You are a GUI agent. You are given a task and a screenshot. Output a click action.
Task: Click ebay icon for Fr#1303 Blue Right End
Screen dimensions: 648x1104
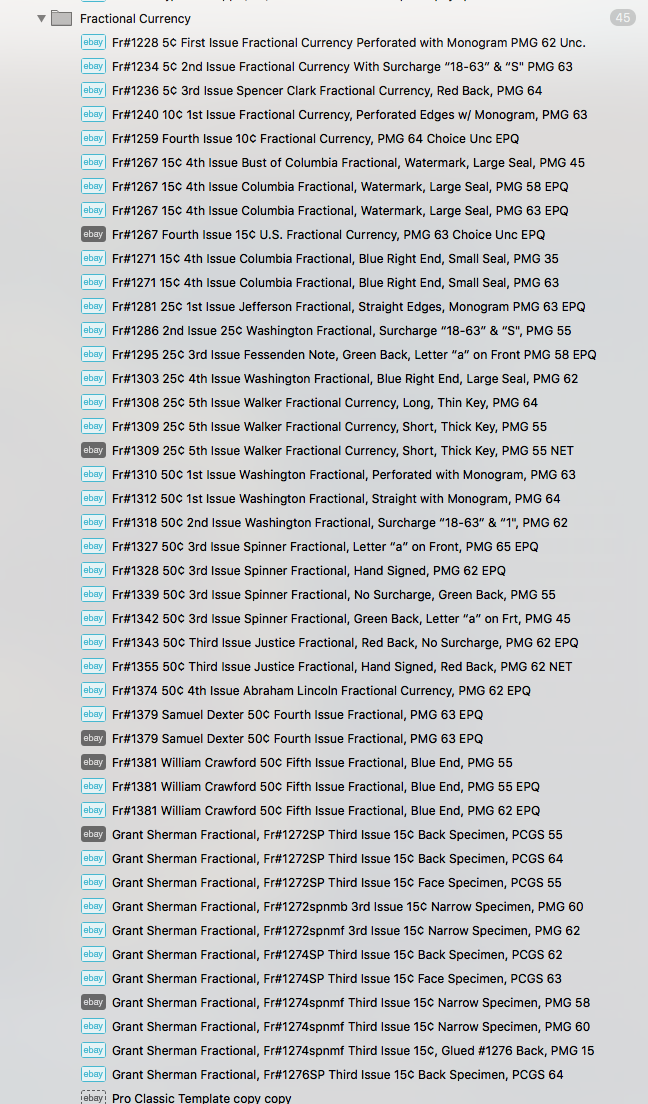tap(93, 378)
